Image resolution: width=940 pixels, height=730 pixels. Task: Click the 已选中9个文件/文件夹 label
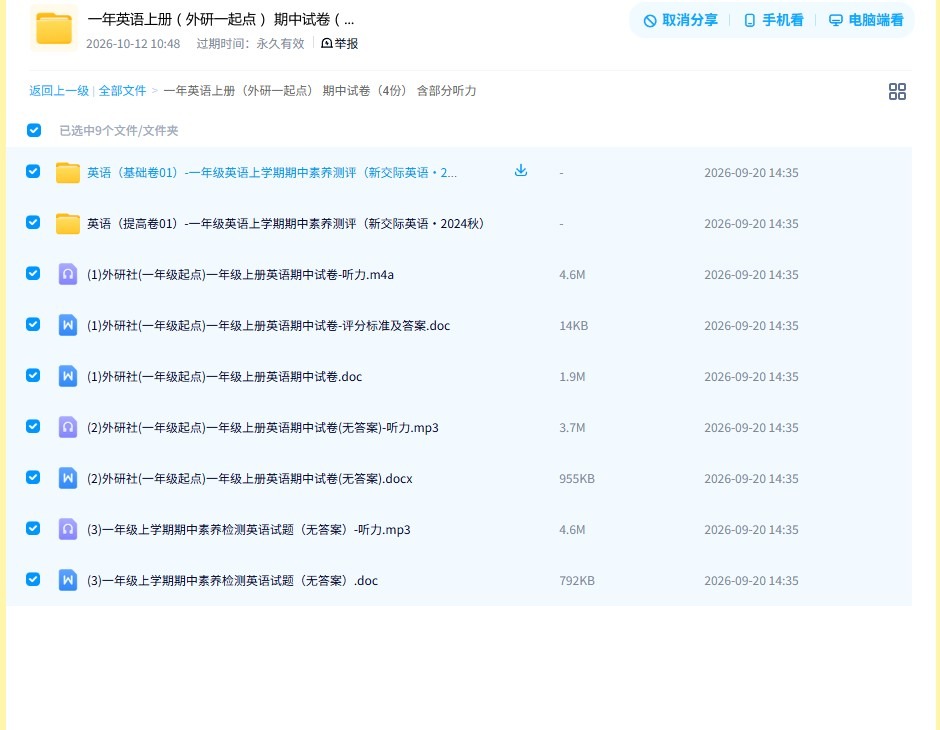tap(119, 131)
